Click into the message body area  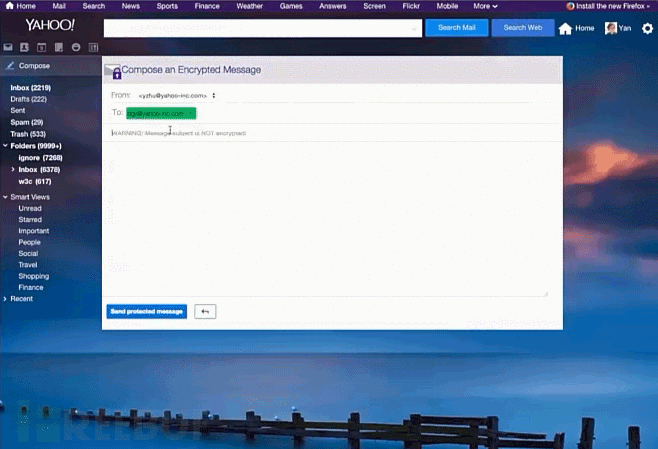[329, 218]
